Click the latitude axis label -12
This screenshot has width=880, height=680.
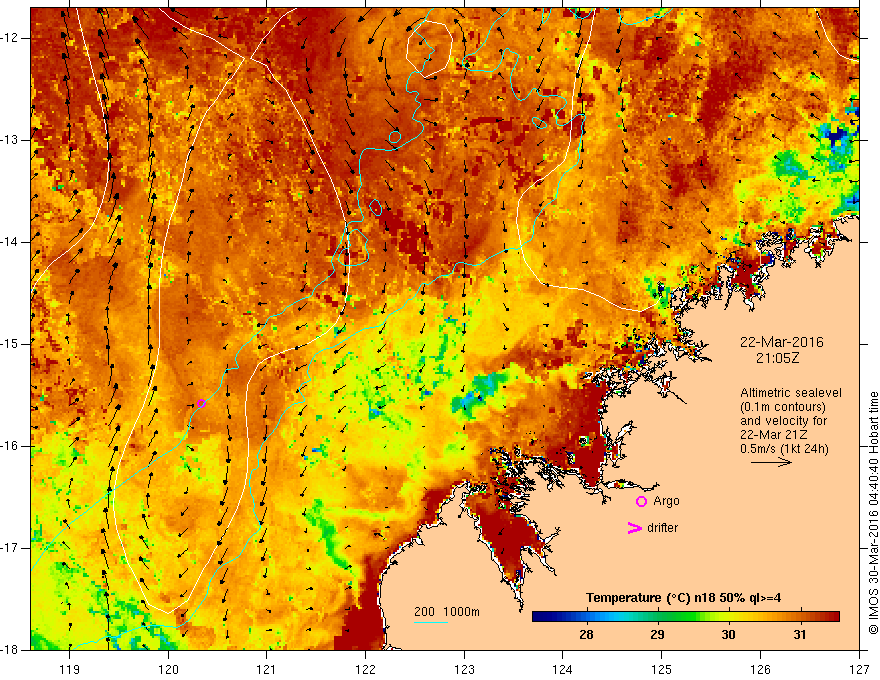click(x=10, y=38)
